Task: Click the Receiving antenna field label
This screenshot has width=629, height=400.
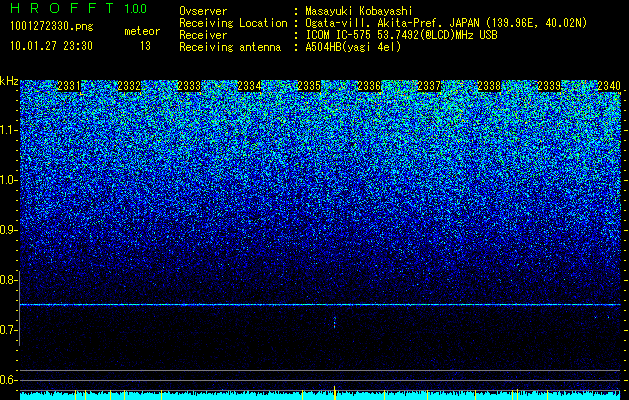Action: [230, 47]
